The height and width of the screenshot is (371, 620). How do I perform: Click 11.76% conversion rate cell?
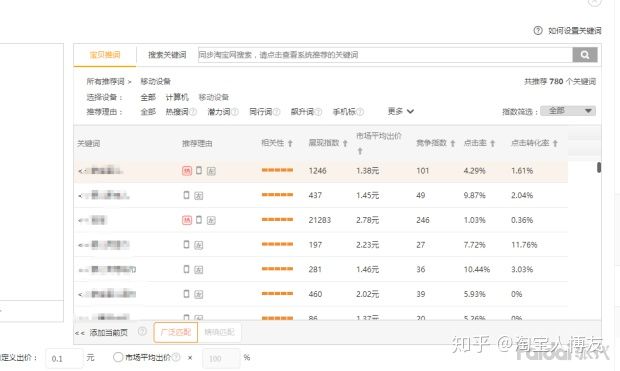(x=524, y=245)
